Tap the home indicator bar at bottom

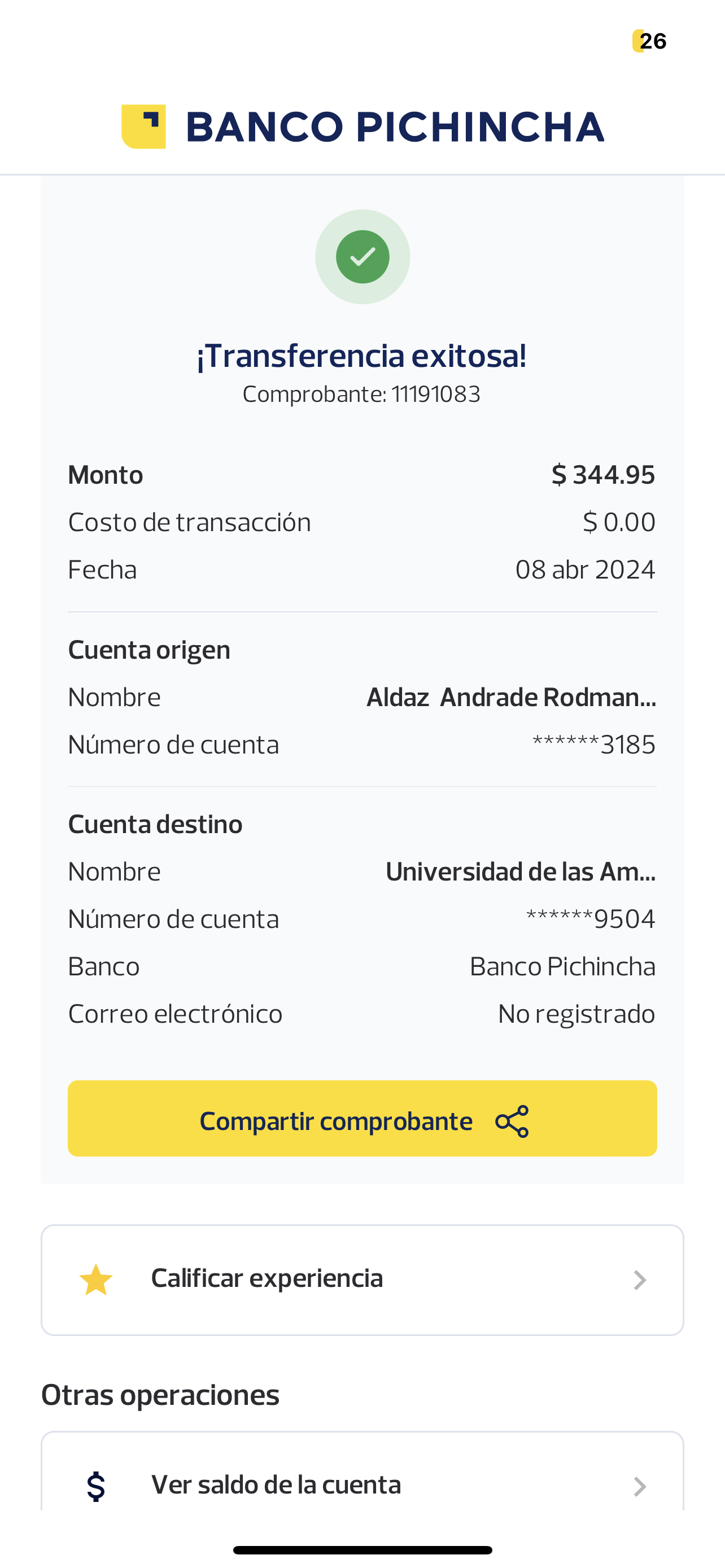pyautogui.click(x=362, y=1550)
